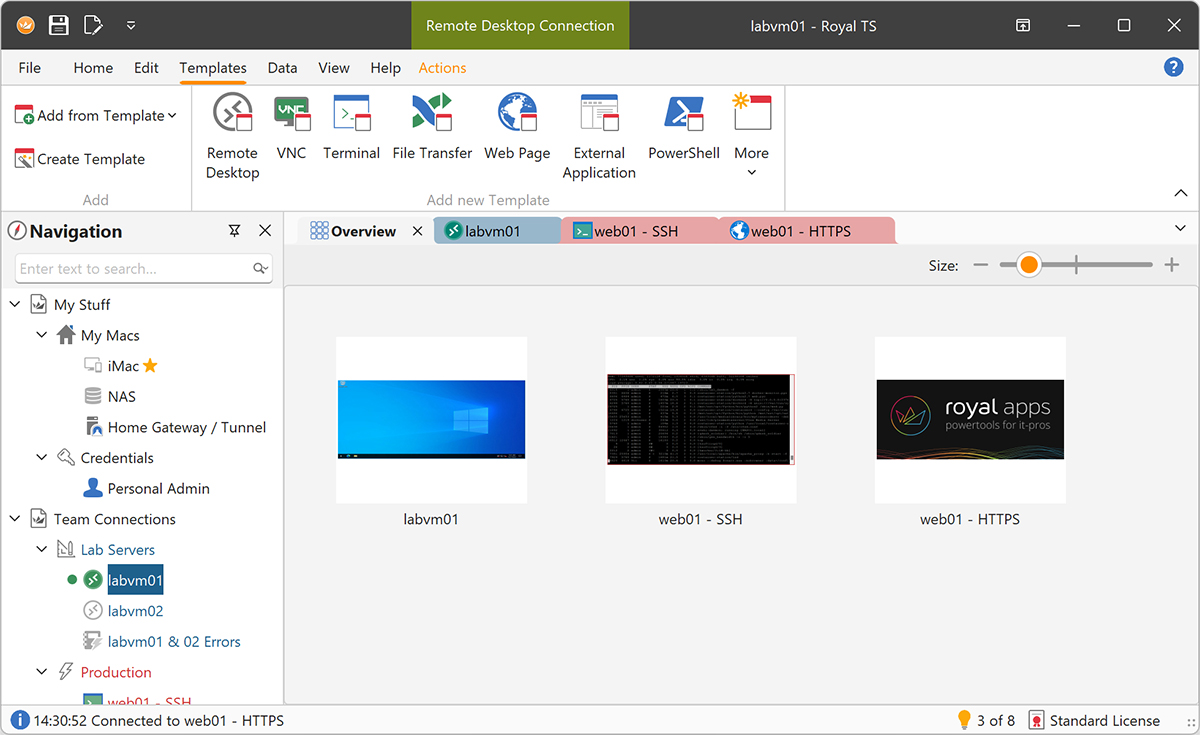The width and height of the screenshot is (1200, 735).
Task: Add a new Terminal template
Action: (351, 113)
